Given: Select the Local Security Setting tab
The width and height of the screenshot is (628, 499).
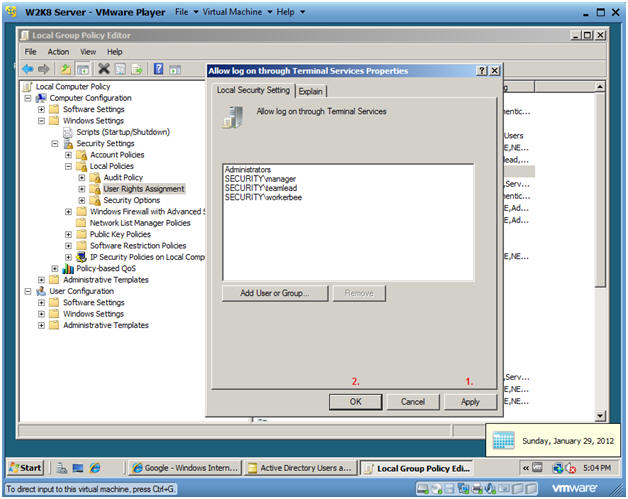Looking at the screenshot, I should point(253,90).
